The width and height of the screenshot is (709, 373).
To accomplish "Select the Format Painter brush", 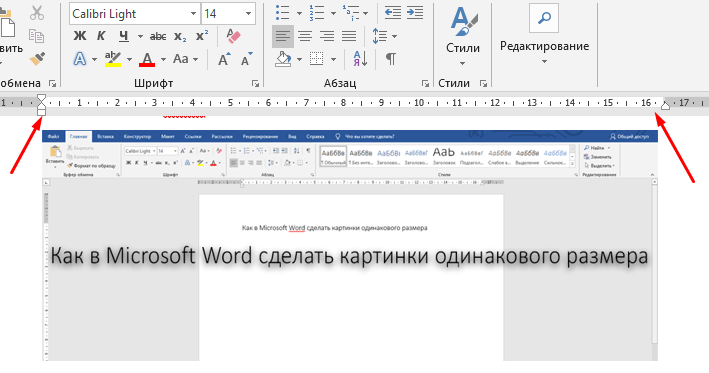I will (38, 59).
